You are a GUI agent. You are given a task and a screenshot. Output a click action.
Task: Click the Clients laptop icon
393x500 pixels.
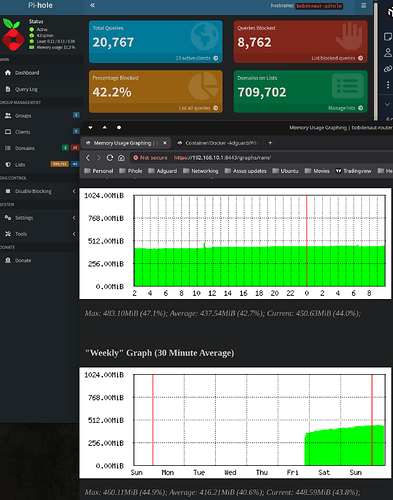coord(8,132)
